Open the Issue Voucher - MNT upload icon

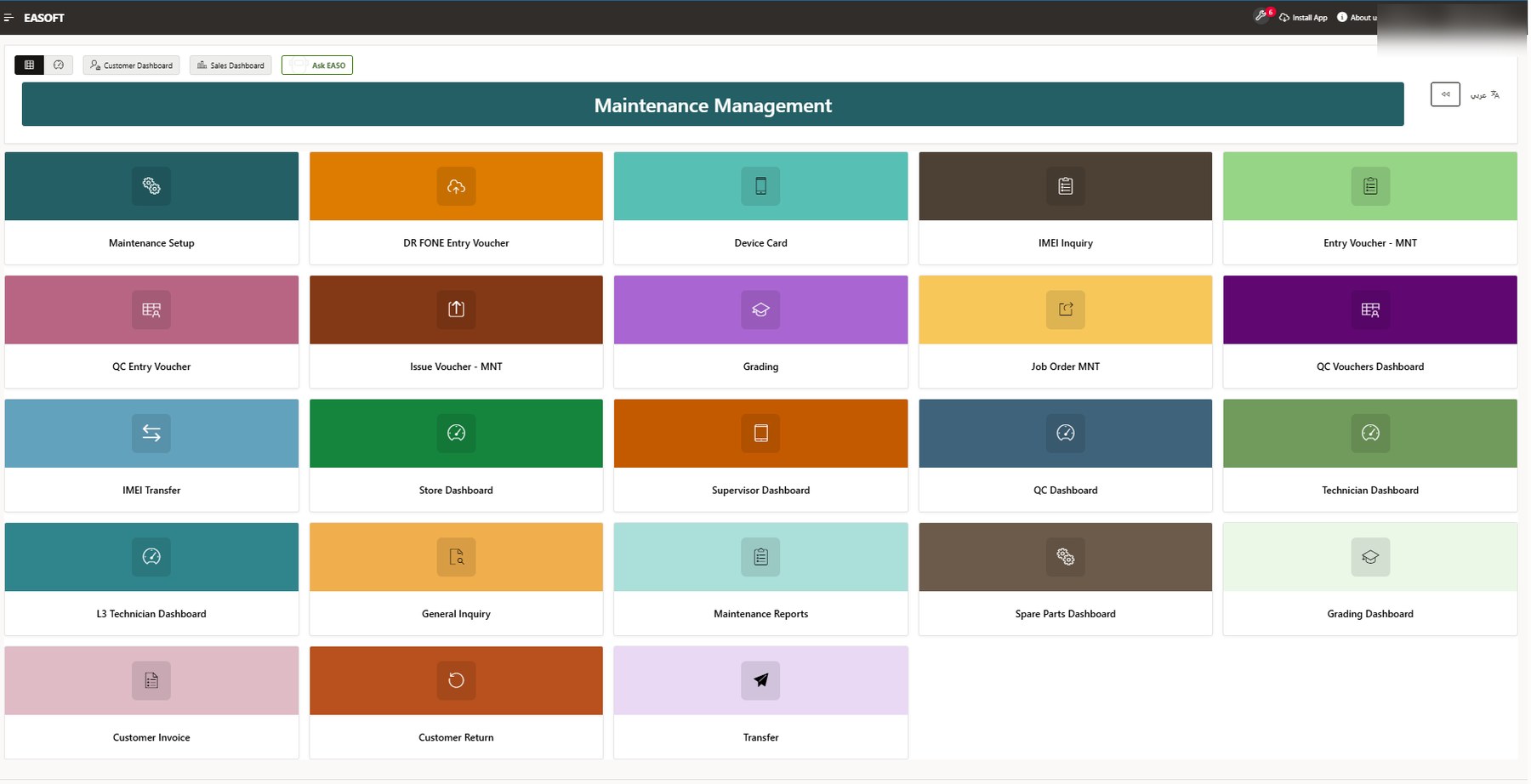pyautogui.click(x=456, y=310)
